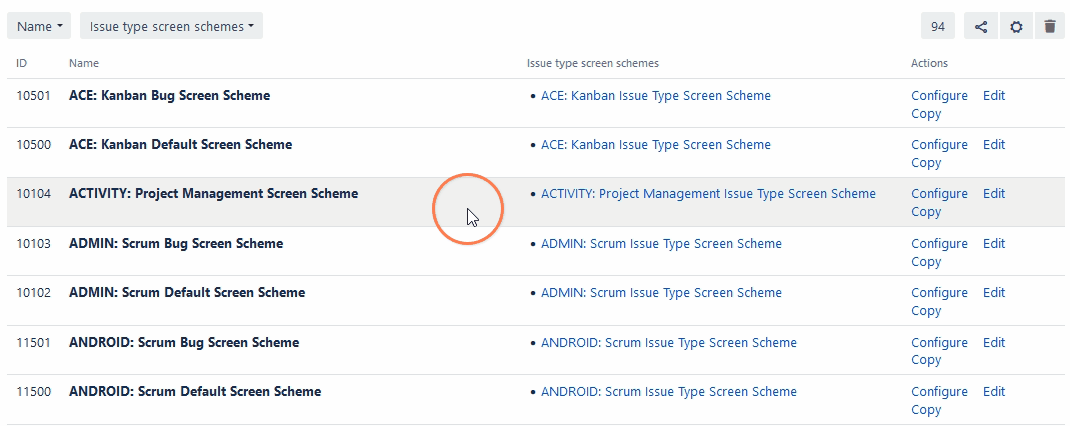
Task: Select the ACE: Kanban Bug Screen Scheme name
Action: click(169, 96)
